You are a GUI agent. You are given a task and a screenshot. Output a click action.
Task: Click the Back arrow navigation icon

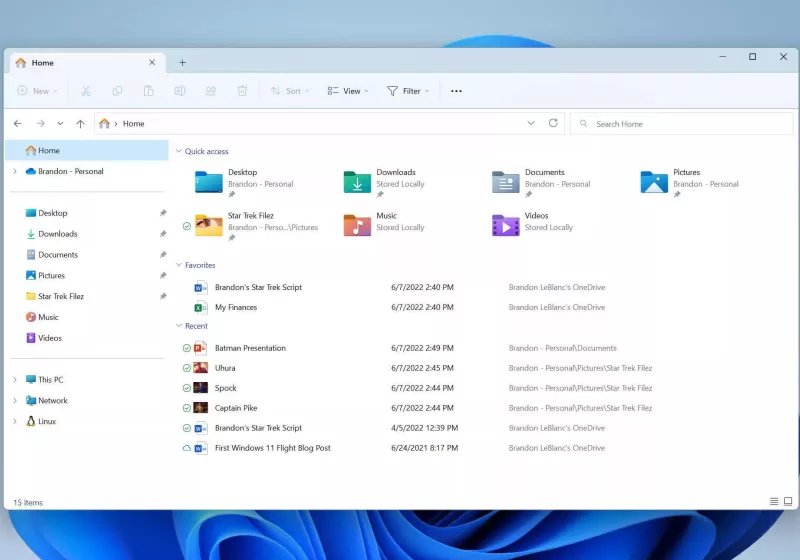(x=18, y=124)
